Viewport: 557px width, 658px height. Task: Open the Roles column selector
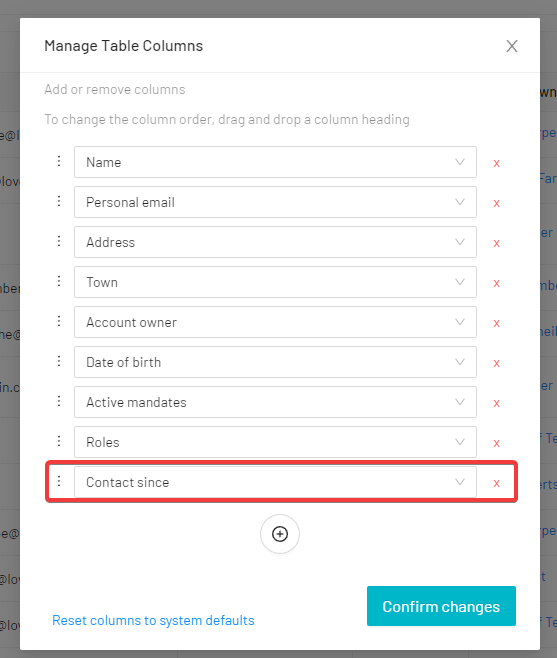coord(275,442)
